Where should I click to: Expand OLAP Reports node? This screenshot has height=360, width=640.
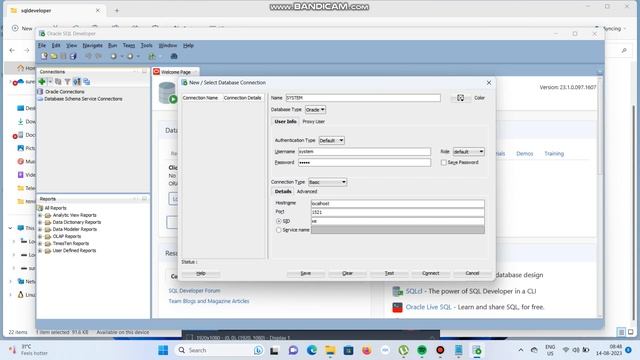(x=40, y=236)
